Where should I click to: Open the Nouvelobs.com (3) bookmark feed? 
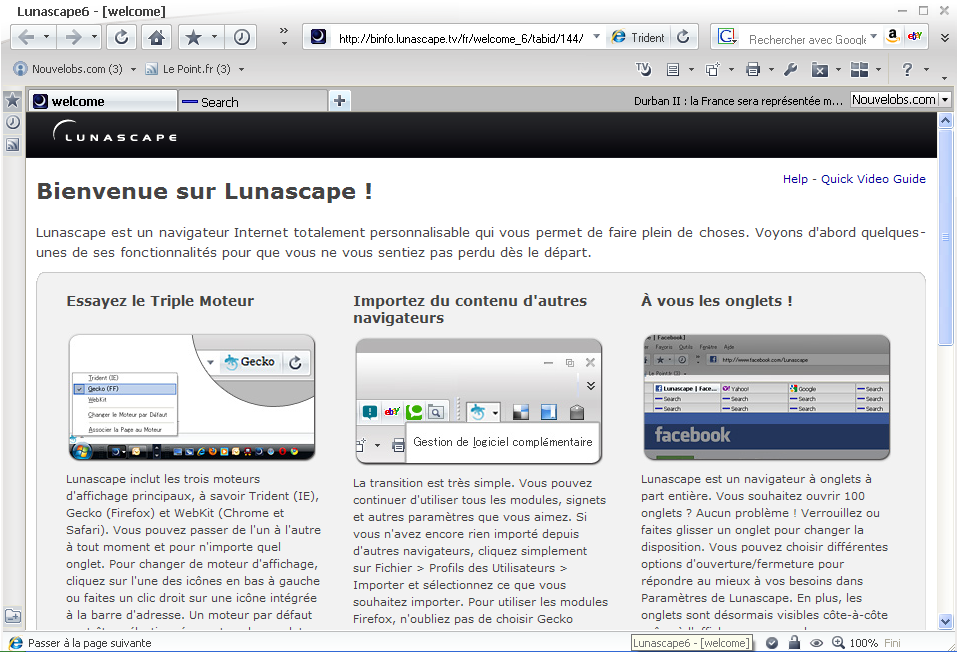click(68, 69)
